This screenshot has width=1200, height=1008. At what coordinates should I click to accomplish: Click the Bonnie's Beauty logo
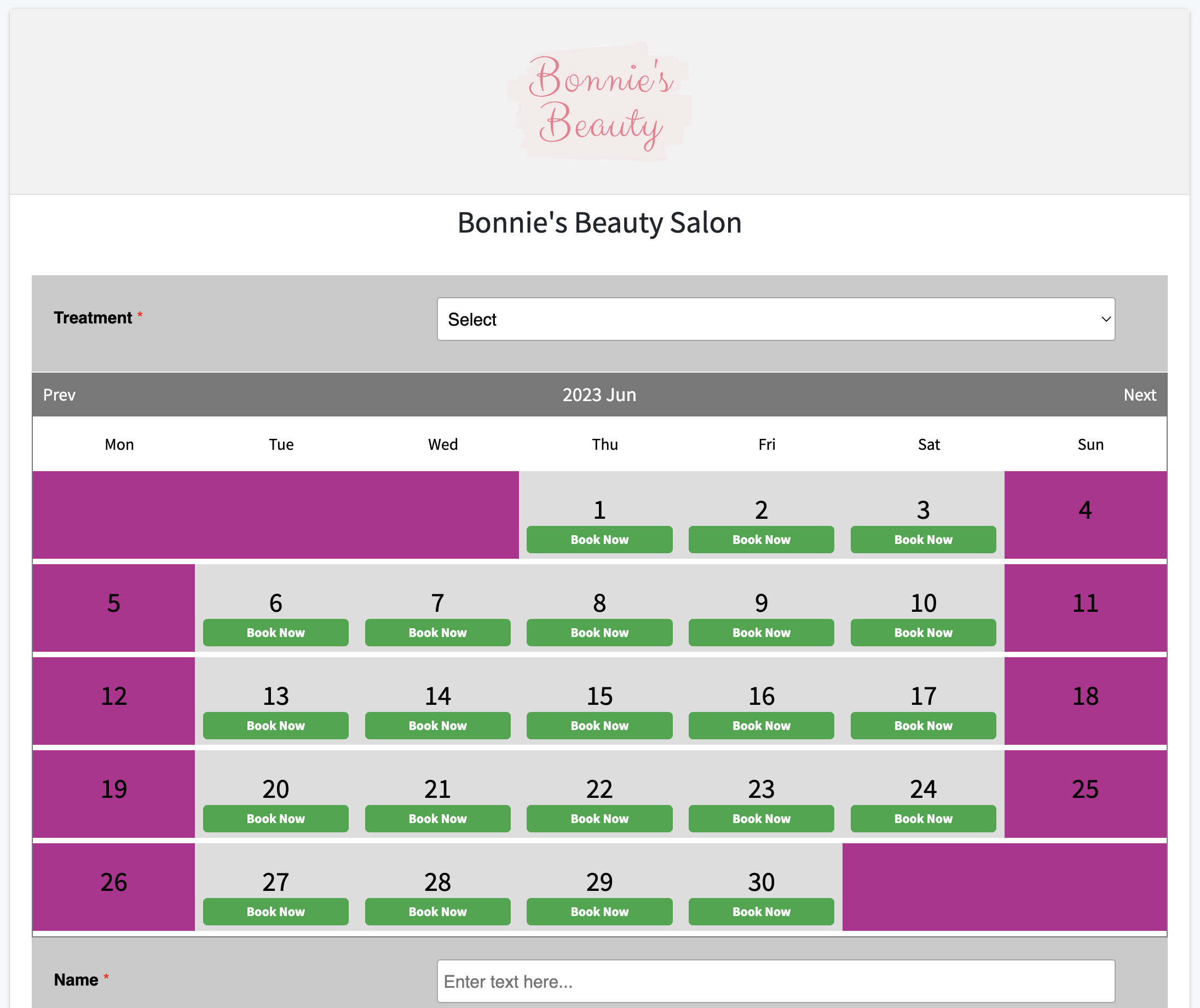(598, 101)
